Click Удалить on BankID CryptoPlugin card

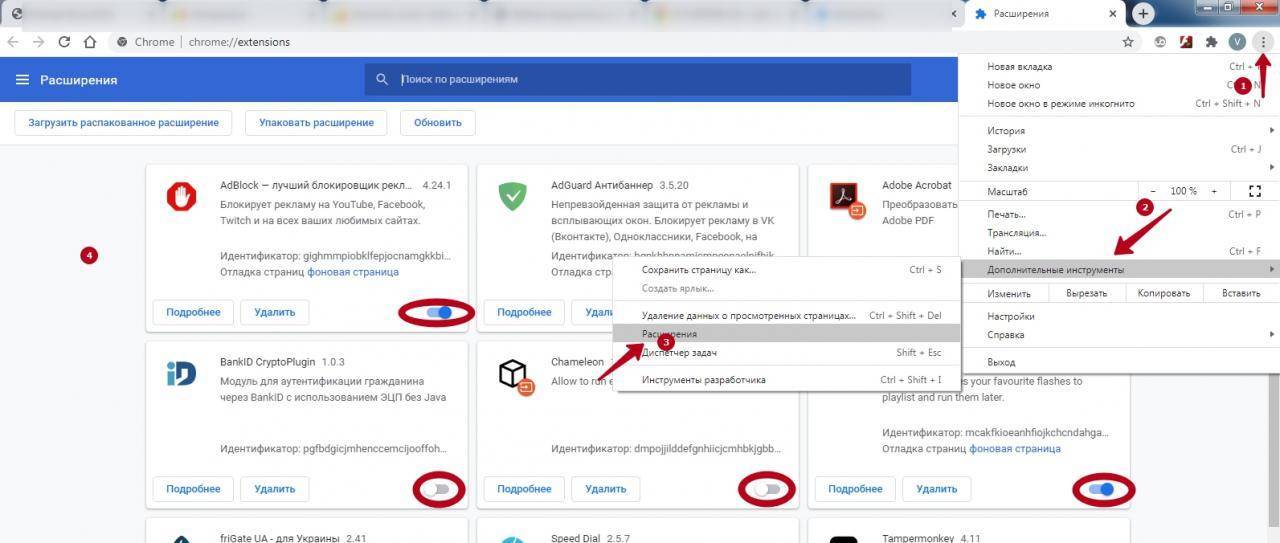click(x=275, y=489)
